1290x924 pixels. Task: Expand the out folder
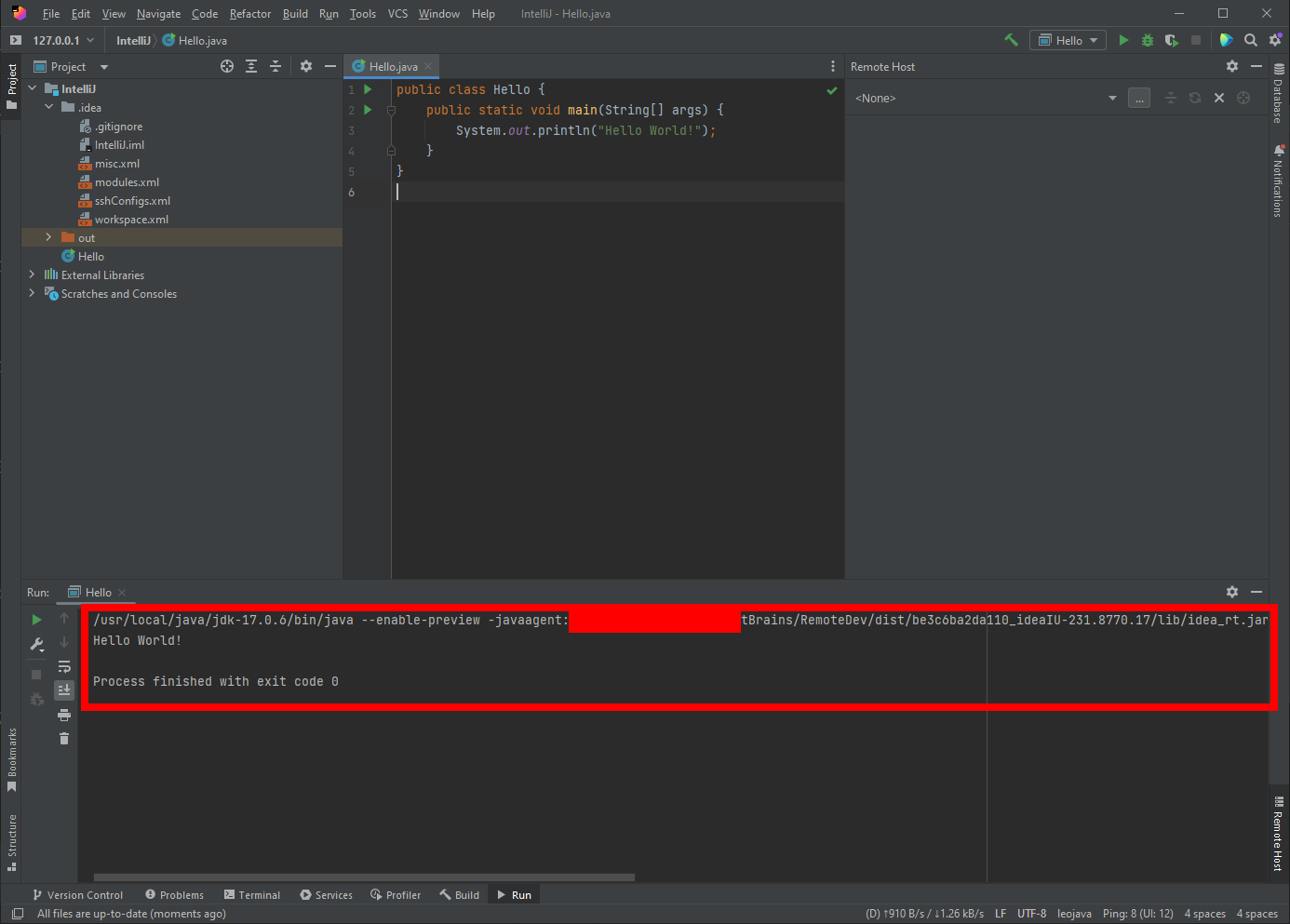click(x=49, y=237)
